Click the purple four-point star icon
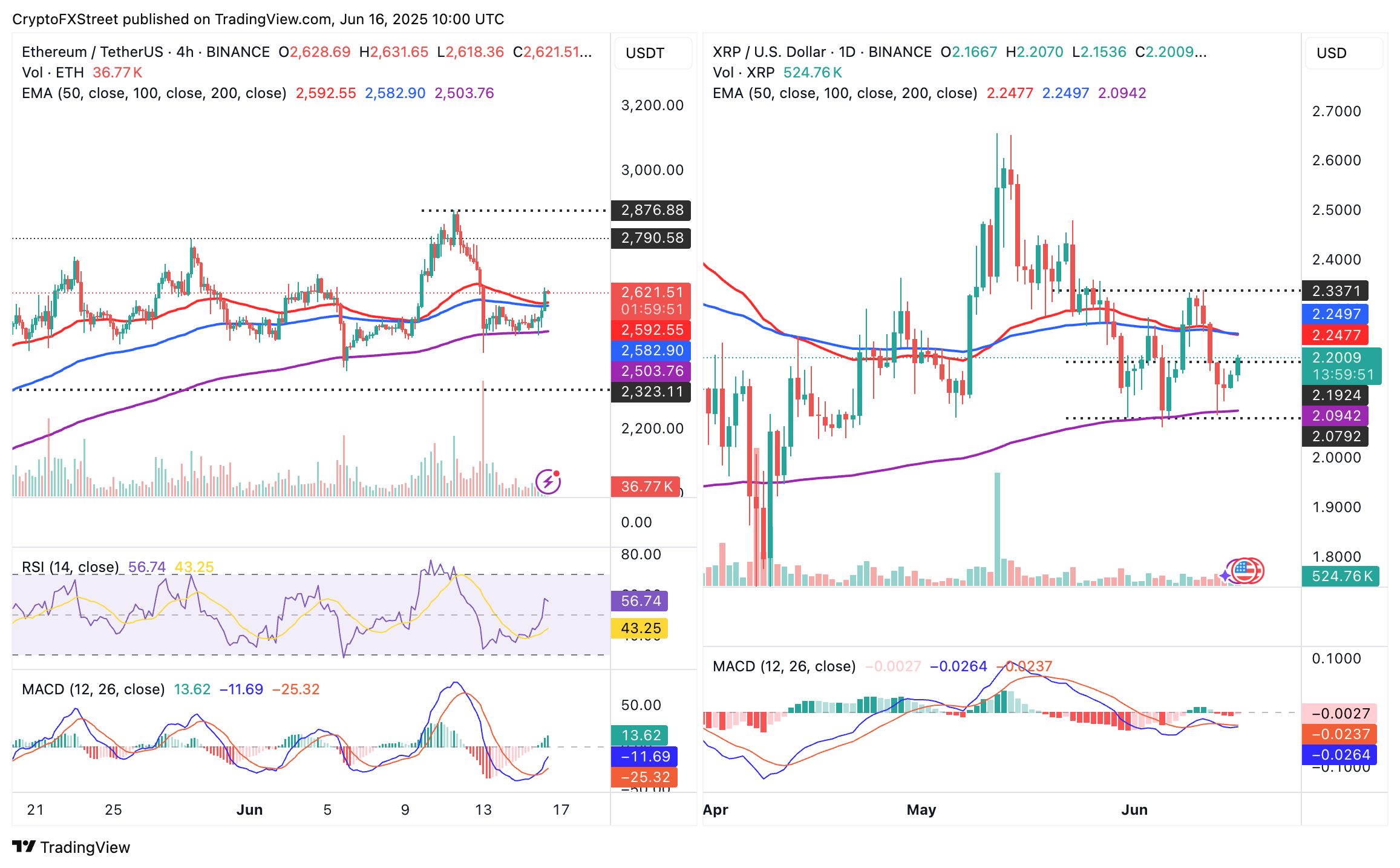The width and height of the screenshot is (1400, 868). [x=1225, y=576]
